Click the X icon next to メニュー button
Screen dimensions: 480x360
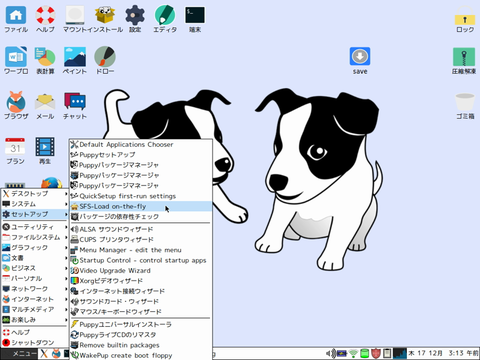pos(44,353)
